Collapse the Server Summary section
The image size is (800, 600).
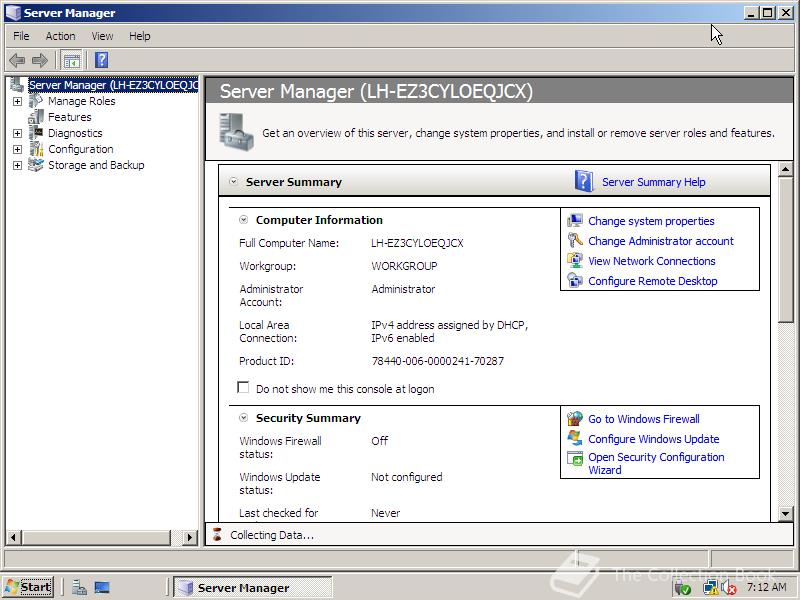pyautogui.click(x=233, y=181)
